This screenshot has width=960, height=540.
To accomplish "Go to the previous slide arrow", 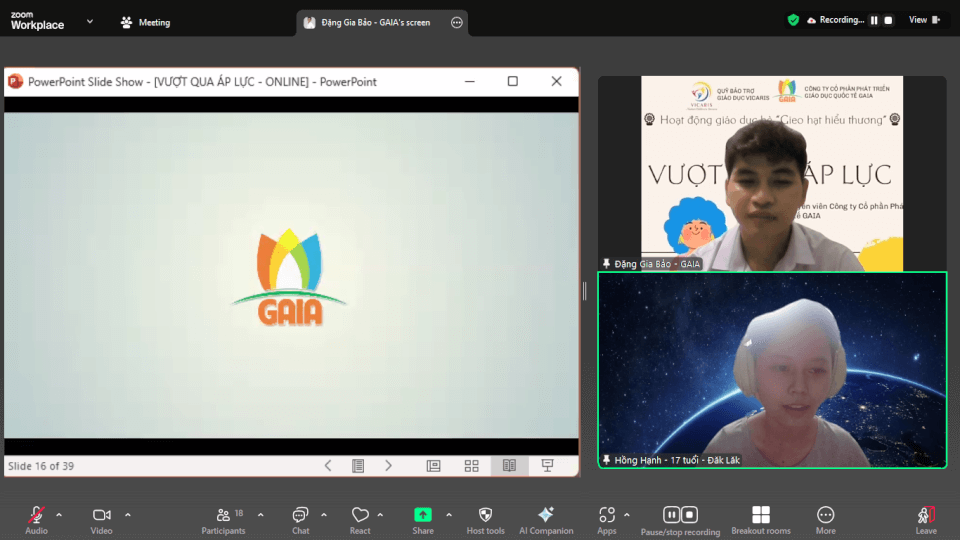I will point(328,466).
